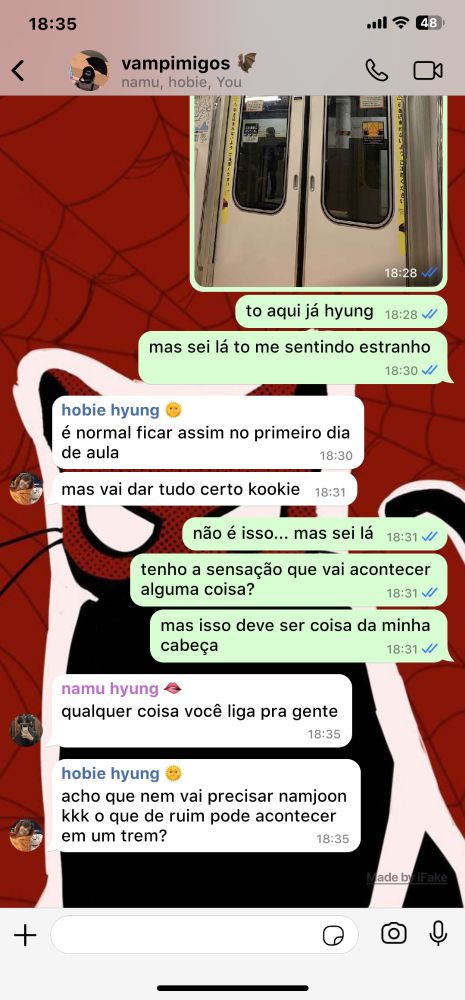
Task: Open the plus attachment menu
Action: (25, 936)
